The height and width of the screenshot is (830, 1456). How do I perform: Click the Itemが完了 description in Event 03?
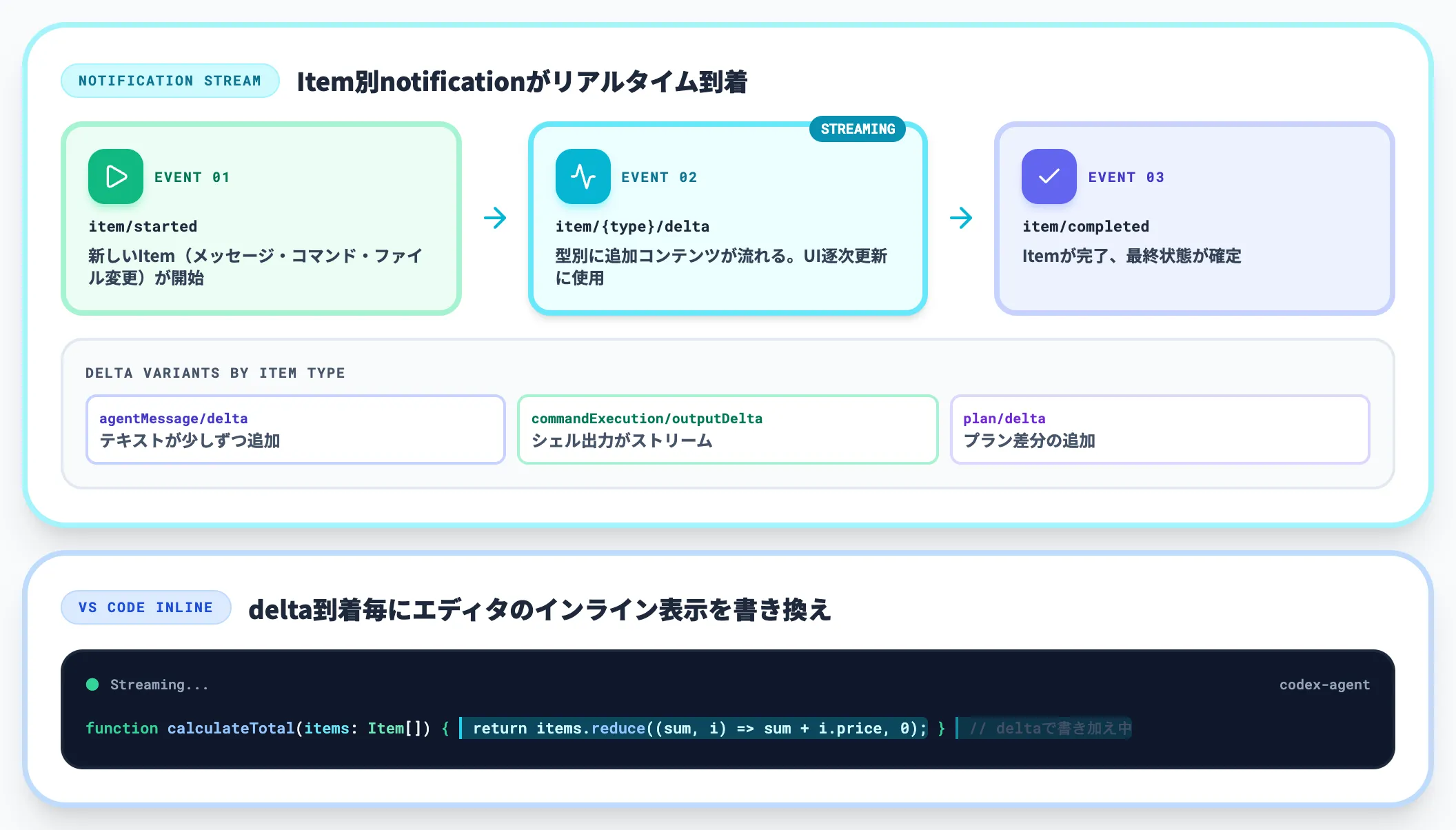click(1131, 256)
